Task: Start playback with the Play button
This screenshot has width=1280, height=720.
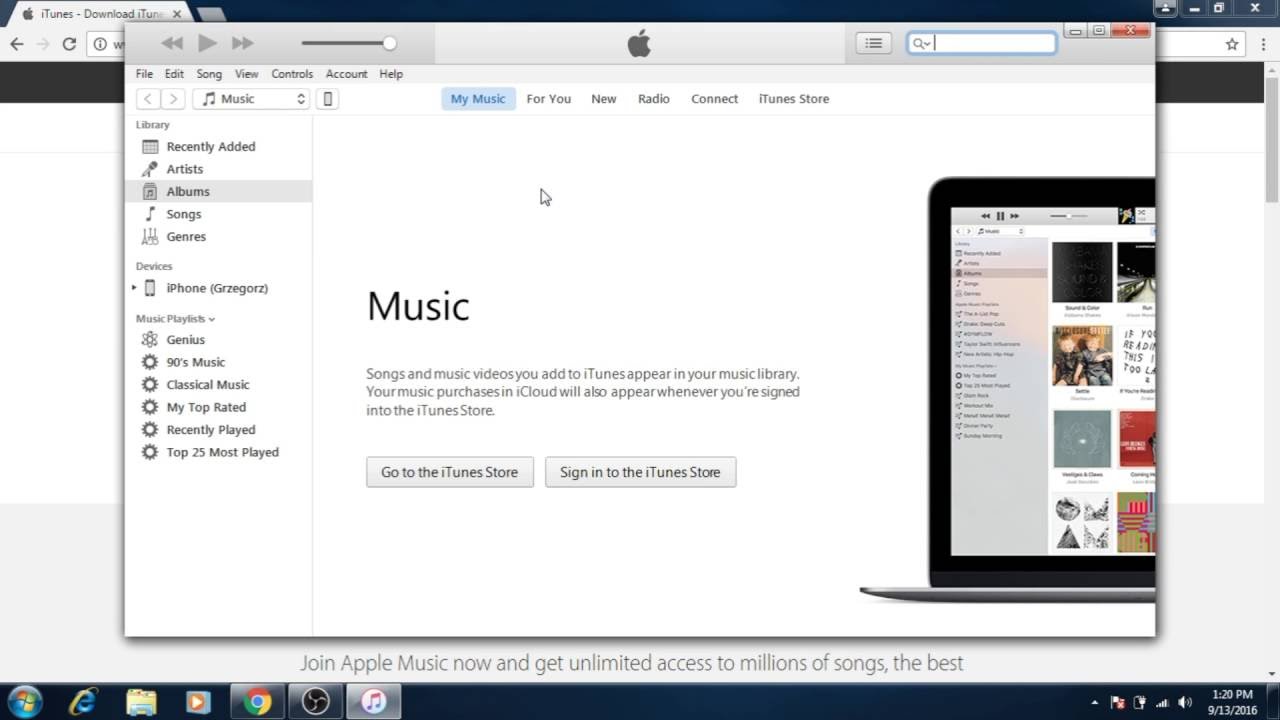Action: [207, 43]
